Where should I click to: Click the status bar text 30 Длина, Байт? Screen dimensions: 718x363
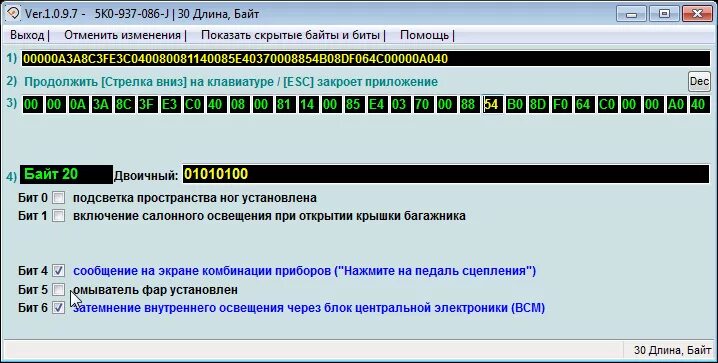click(672, 350)
